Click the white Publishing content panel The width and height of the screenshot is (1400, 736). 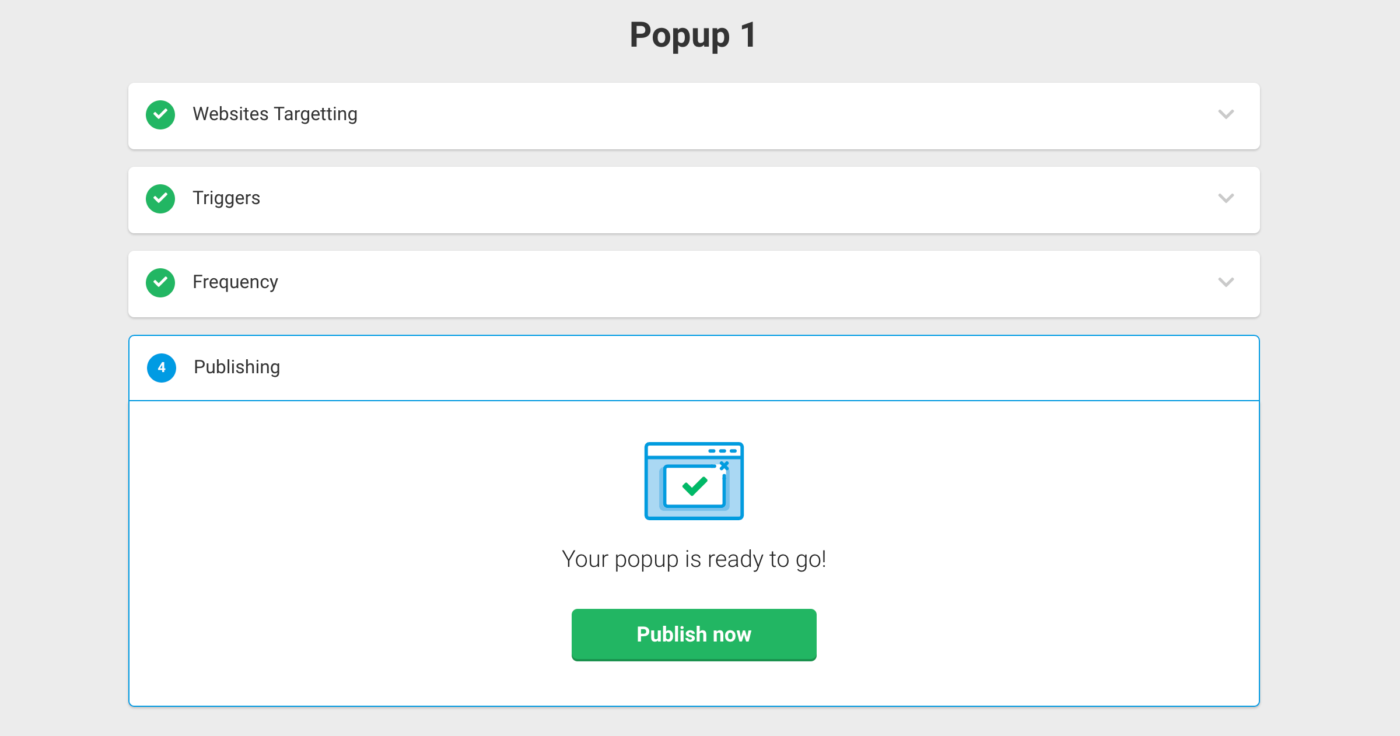[x=694, y=553]
